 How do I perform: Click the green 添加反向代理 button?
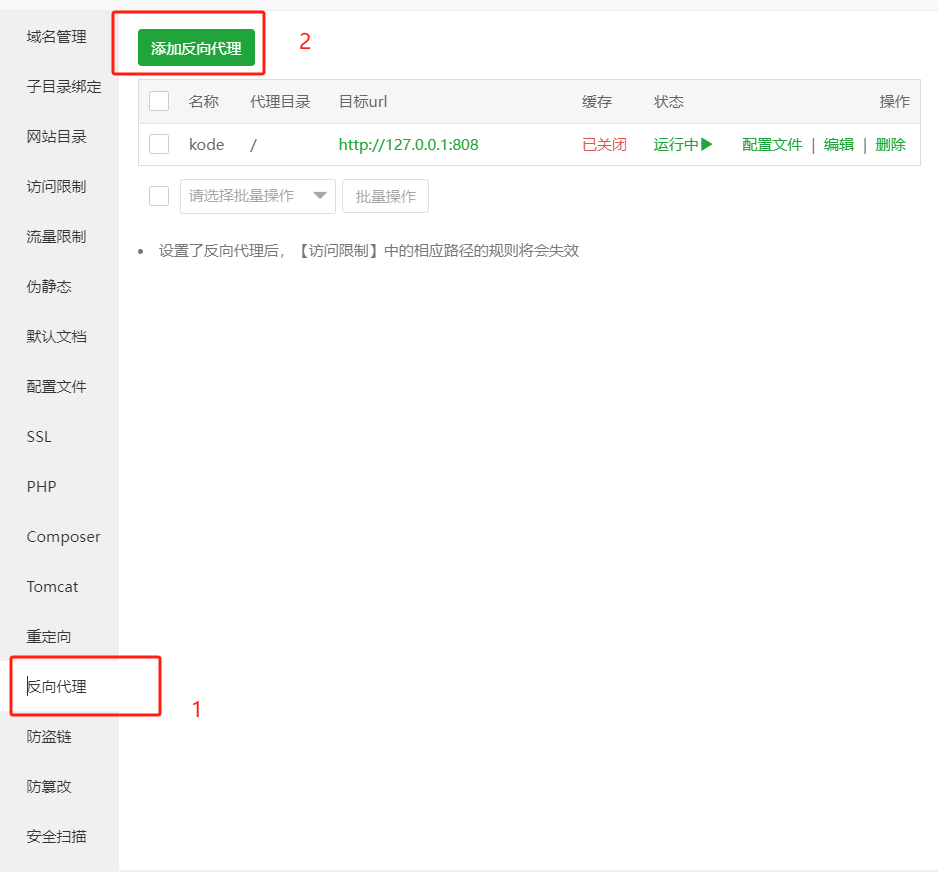(x=196, y=48)
